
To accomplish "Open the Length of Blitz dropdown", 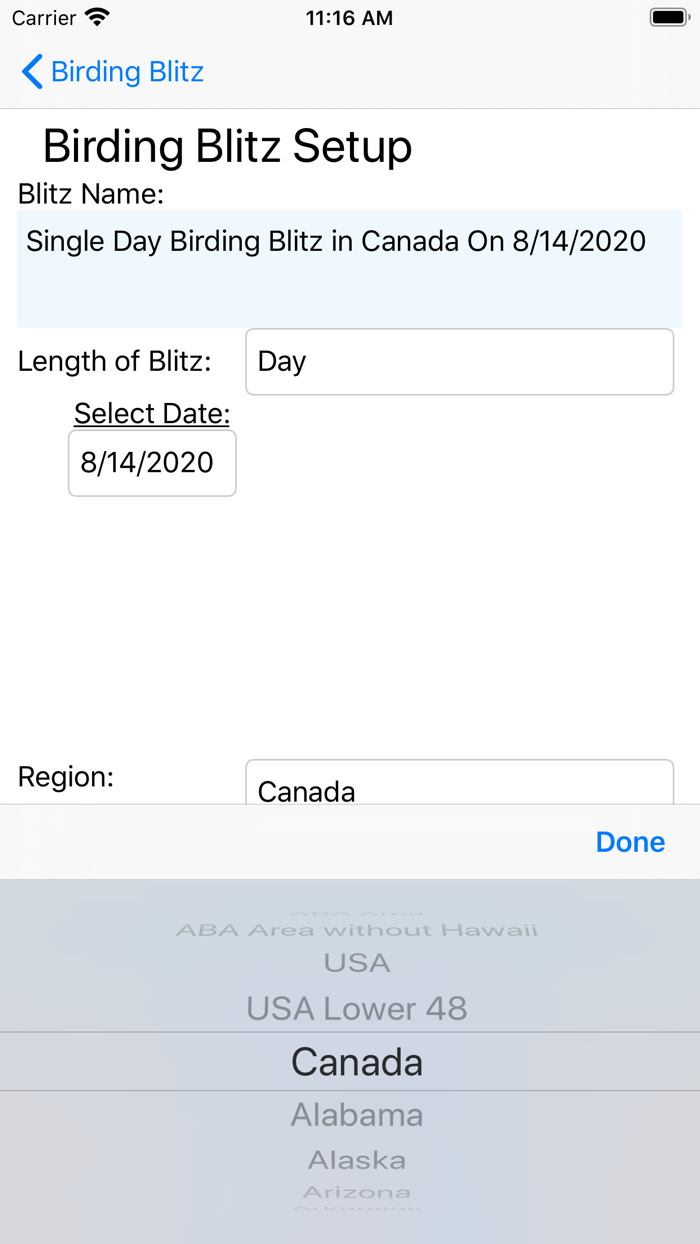I will 459,361.
